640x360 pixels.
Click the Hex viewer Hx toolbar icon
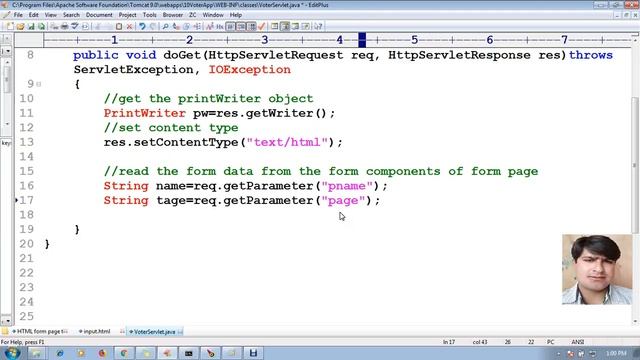(220, 27)
